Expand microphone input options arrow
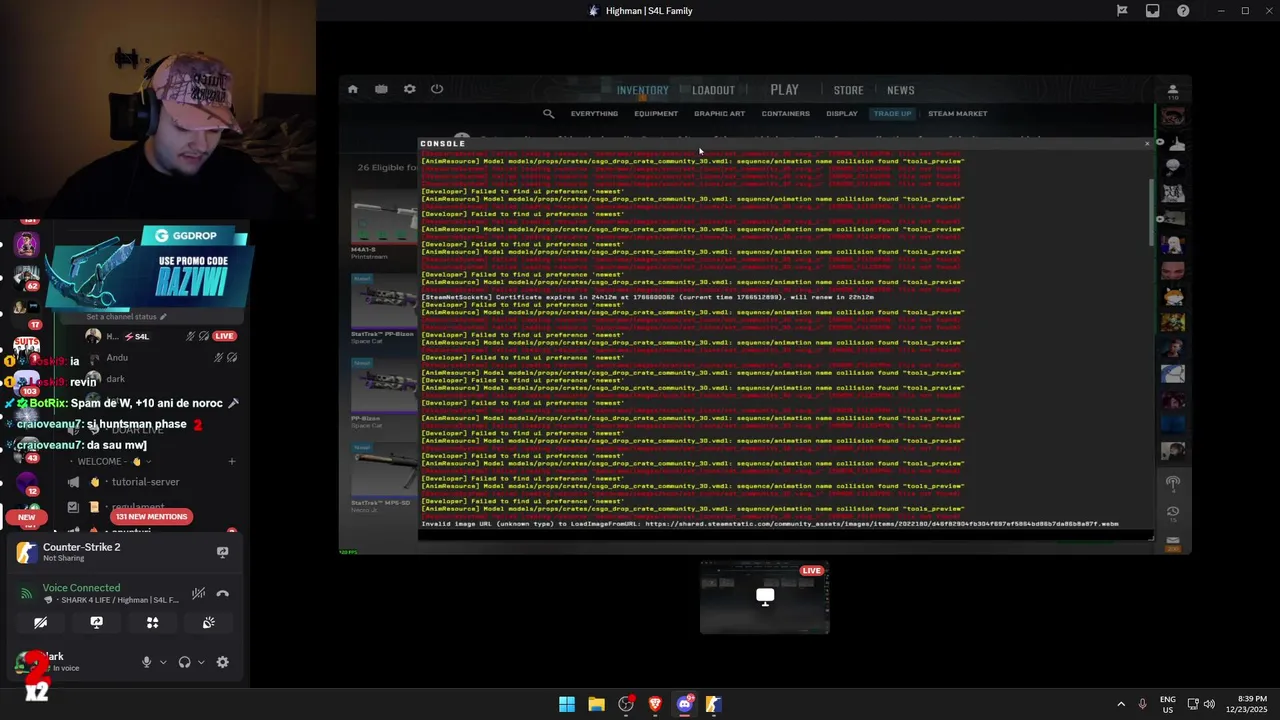This screenshot has width=1280, height=720. (163, 662)
